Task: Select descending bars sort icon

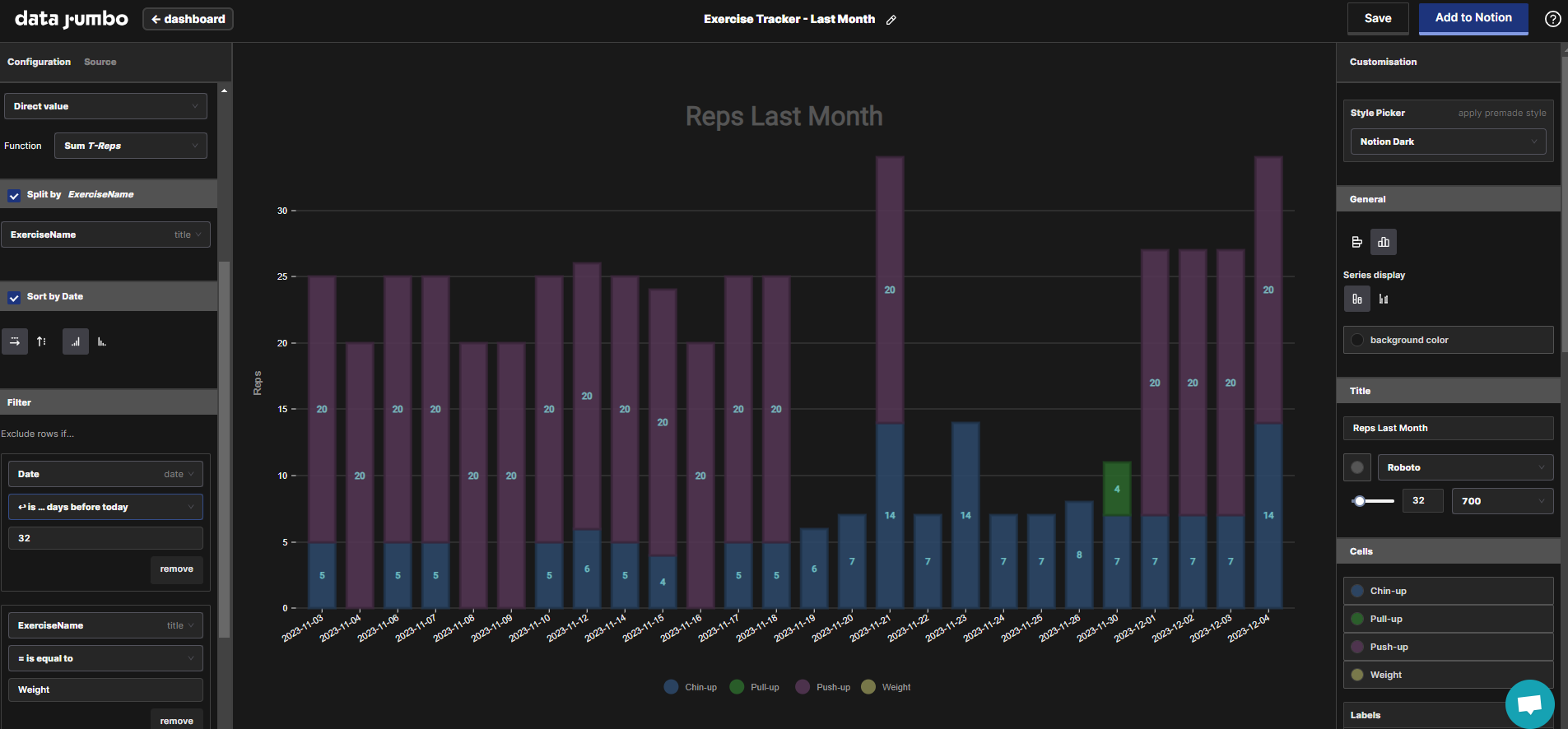Action: point(102,341)
